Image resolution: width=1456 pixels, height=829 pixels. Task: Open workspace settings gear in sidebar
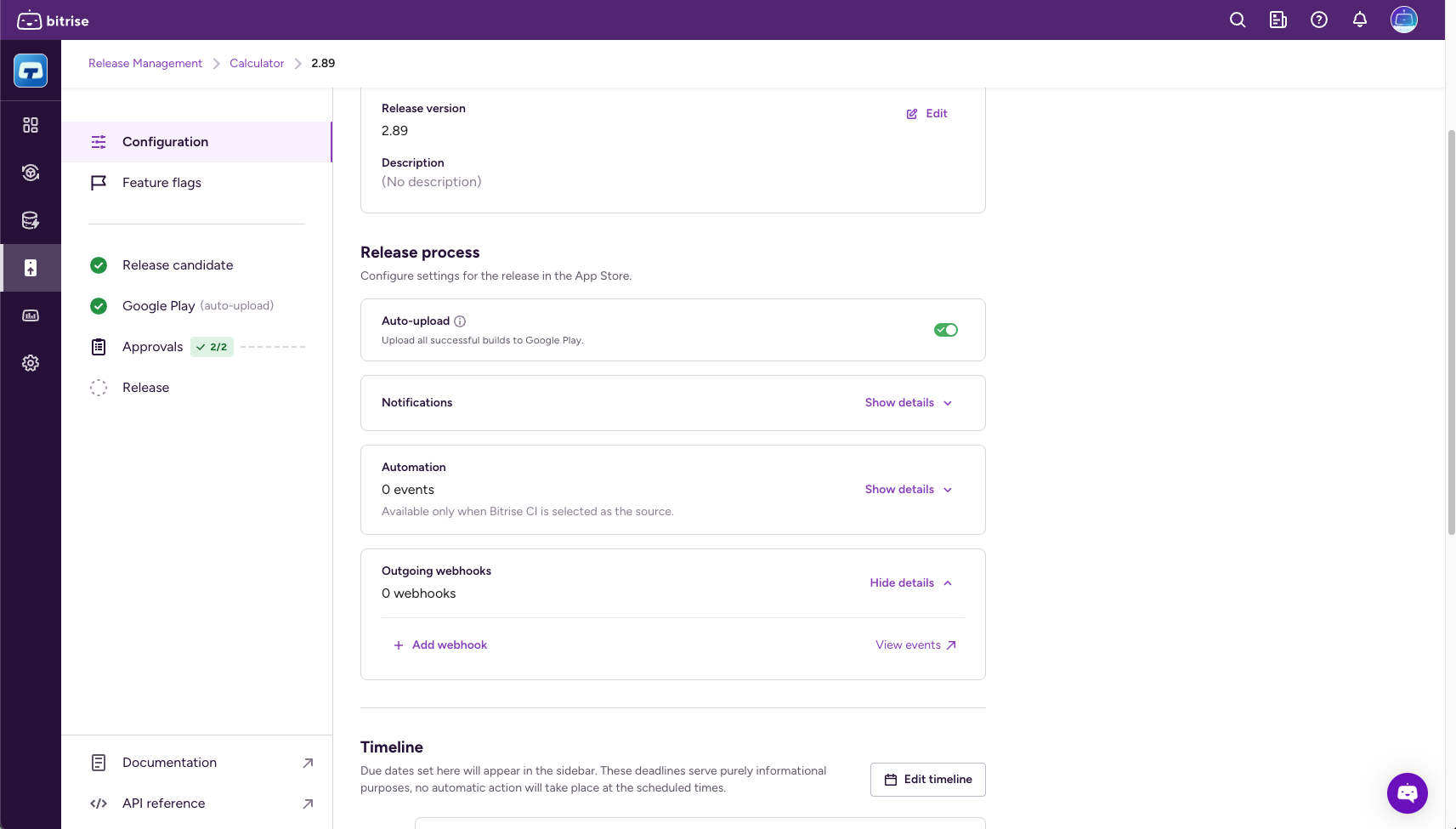point(31,362)
